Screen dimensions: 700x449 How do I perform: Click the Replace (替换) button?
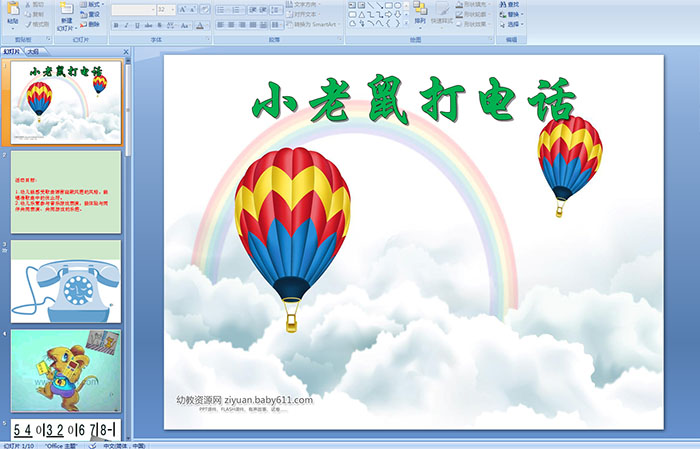(511, 14)
